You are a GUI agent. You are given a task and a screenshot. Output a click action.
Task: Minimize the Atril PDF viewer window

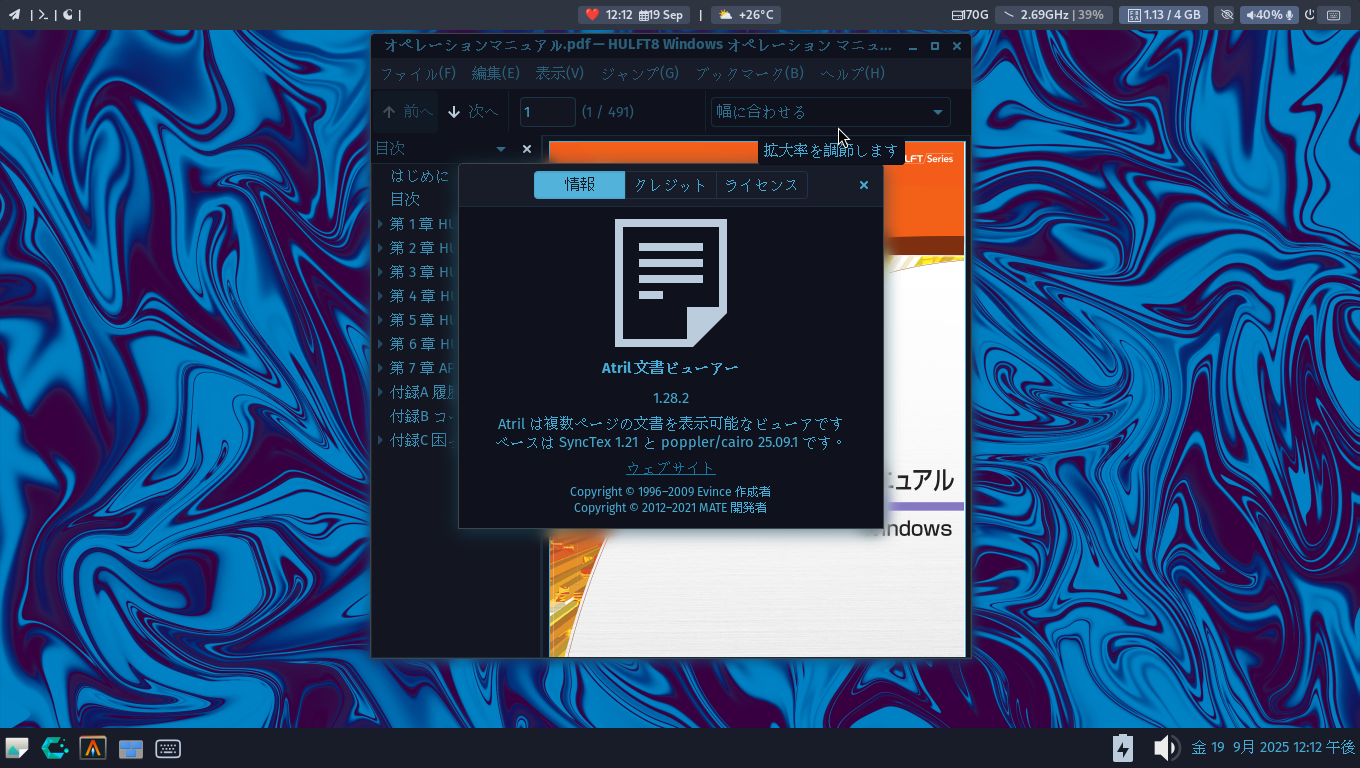pos(913,46)
